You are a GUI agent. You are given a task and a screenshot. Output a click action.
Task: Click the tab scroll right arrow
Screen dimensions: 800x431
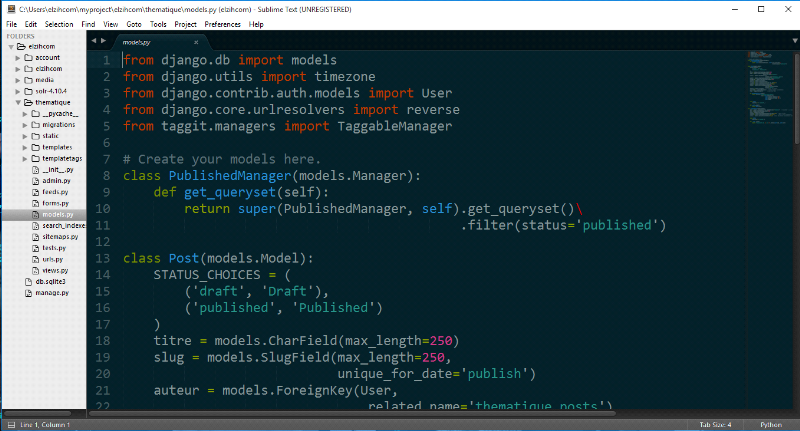tap(105, 42)
